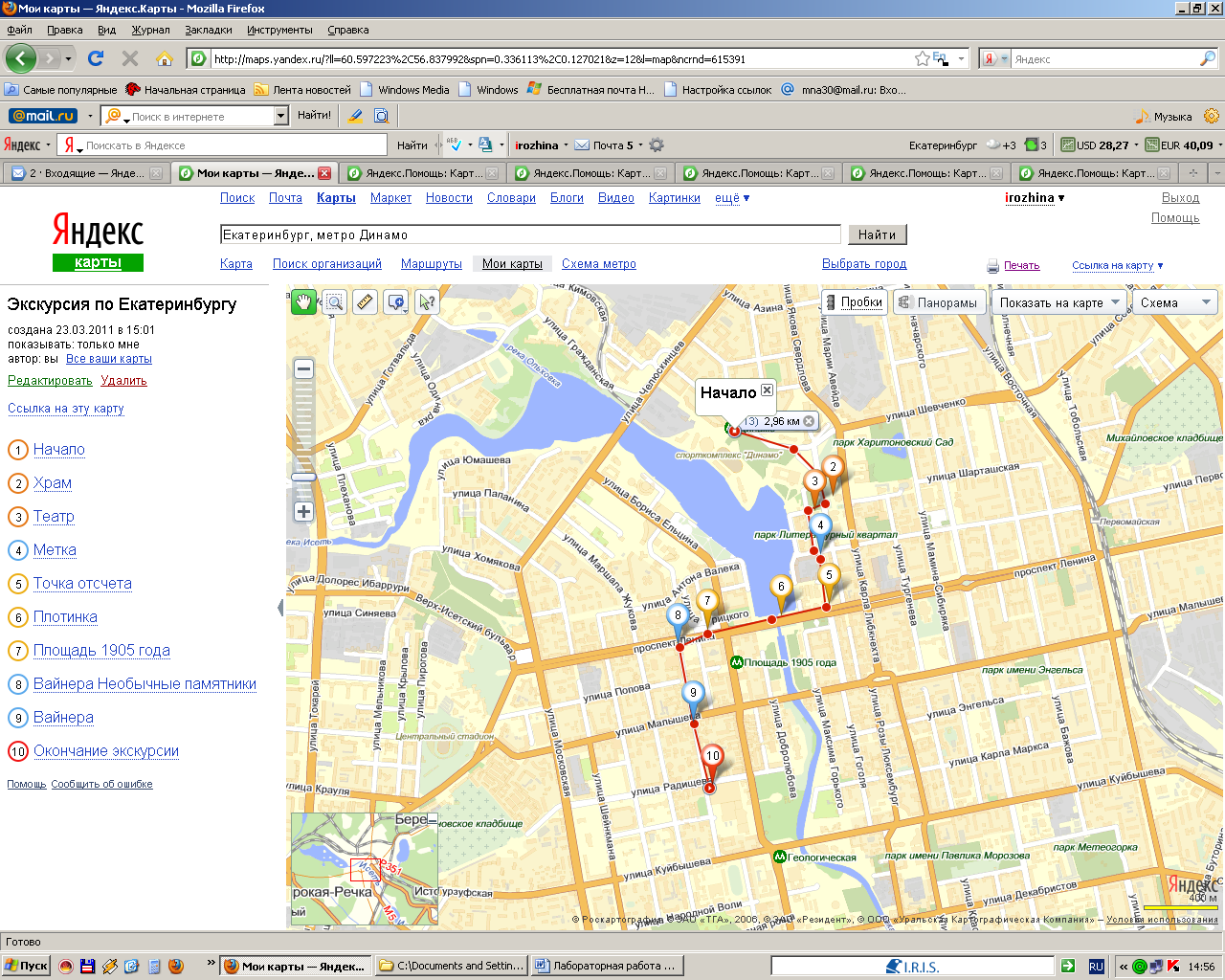The width and height of the screenshot is (1225, 980).
Task: Open irozhina account dropdown
Action: [1035, 197]
